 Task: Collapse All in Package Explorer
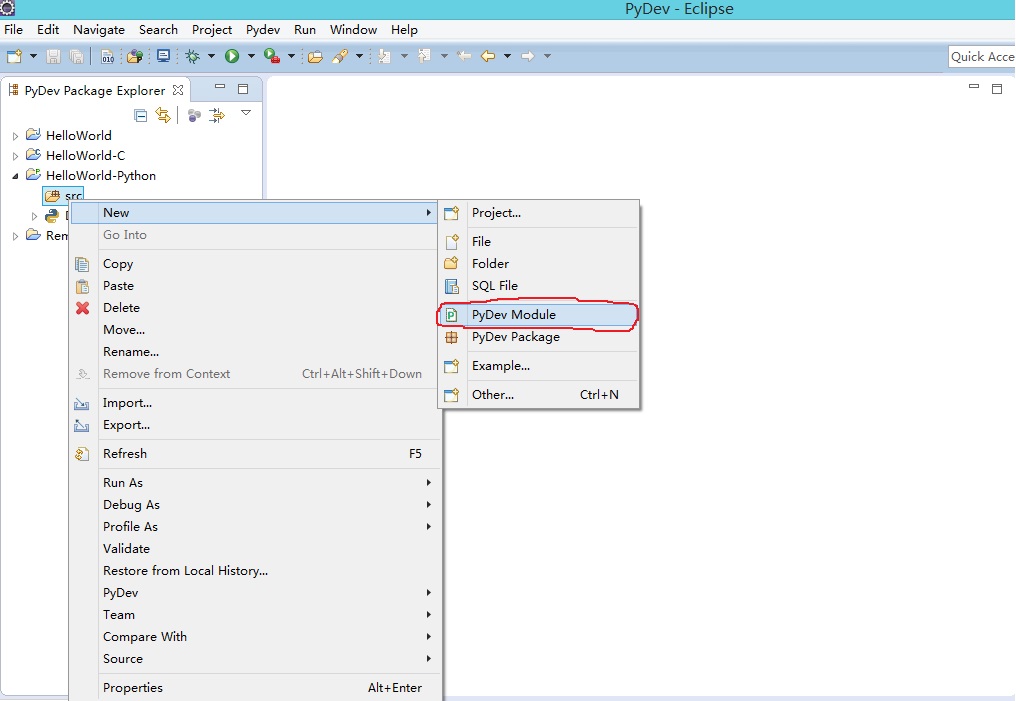pos(140,115)
